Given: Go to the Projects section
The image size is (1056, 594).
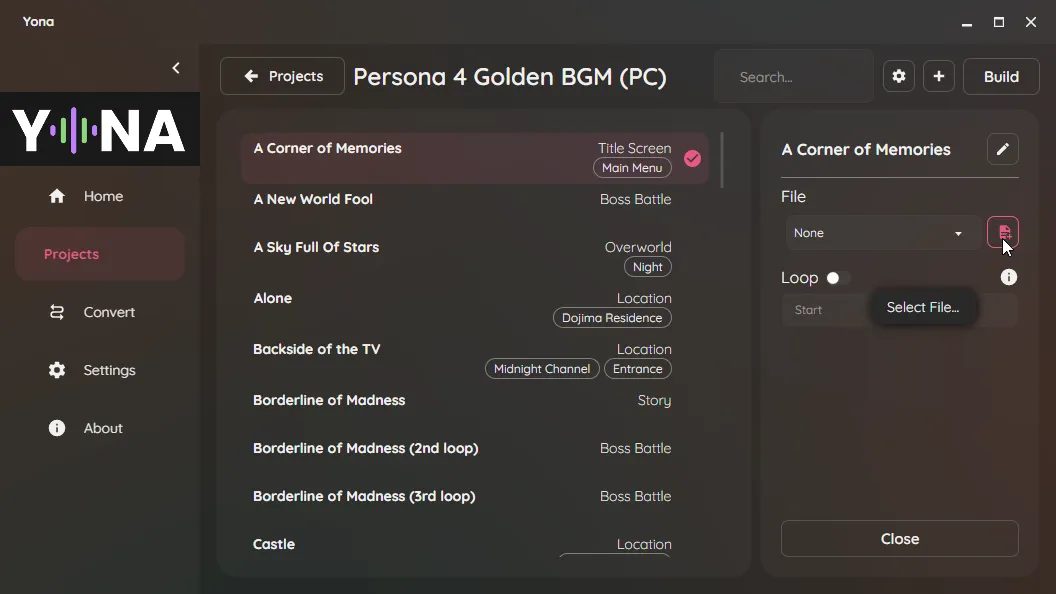Looking at the screenshot, I should click(100, 254).
